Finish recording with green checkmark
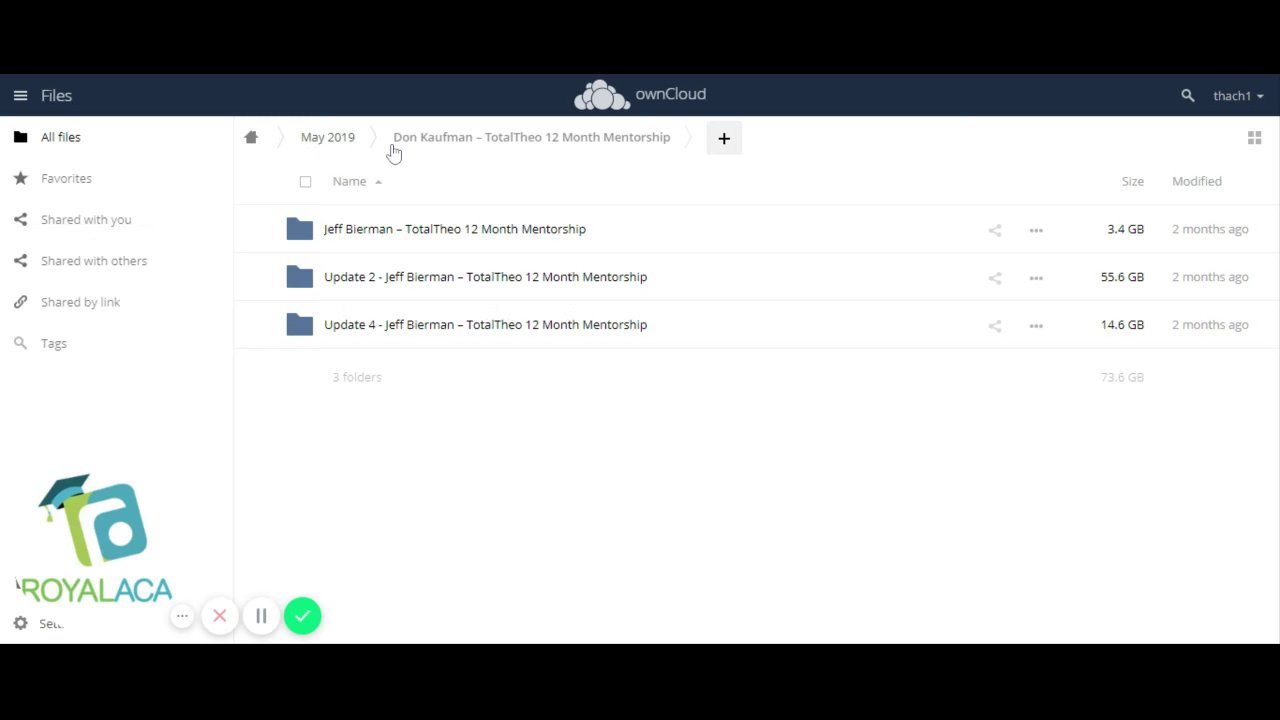Screen dimensions: 1280x720 click(x=302, y=616)
